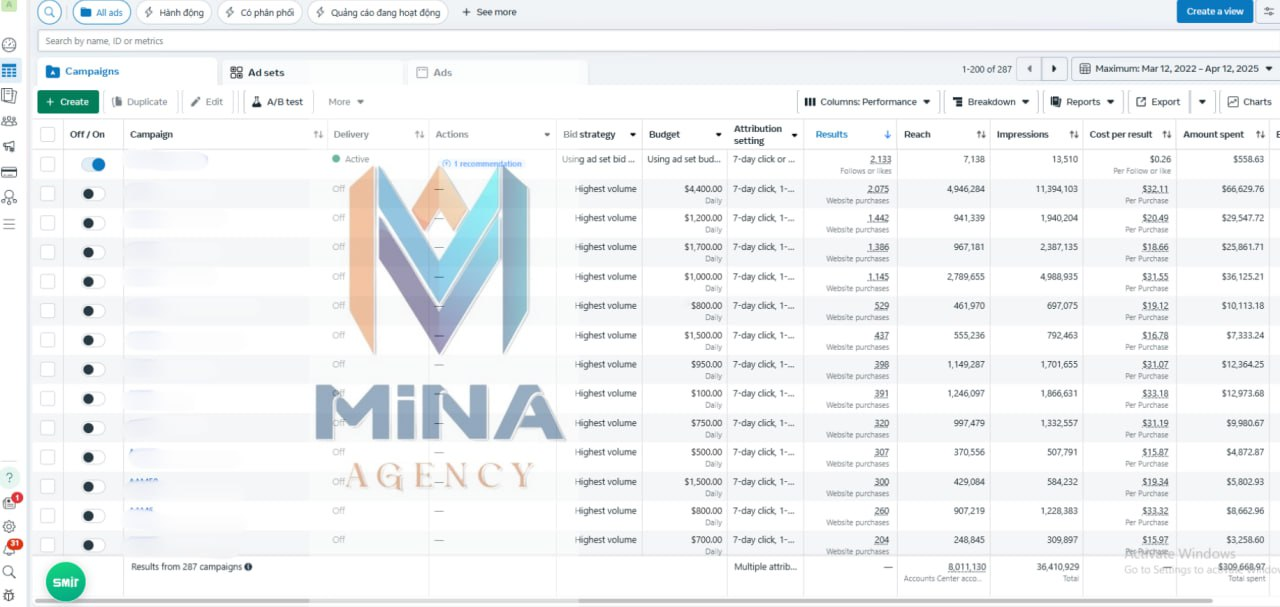Click the filter sliders icon beside Create a view

click(x=1269, y=12)
